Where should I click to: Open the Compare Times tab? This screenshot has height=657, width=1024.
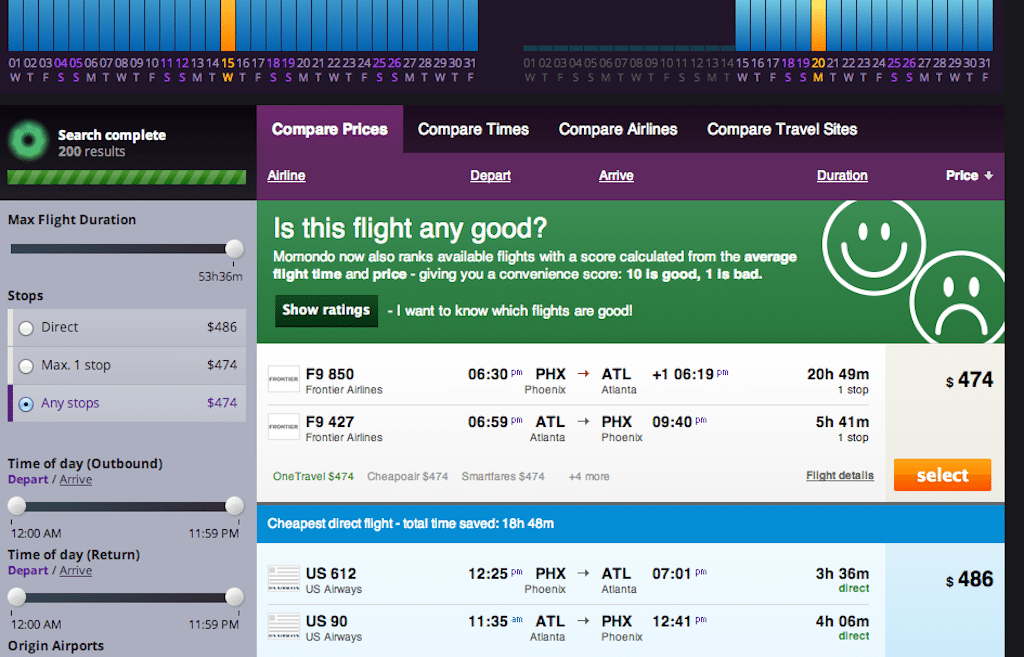tap(473, 129)
